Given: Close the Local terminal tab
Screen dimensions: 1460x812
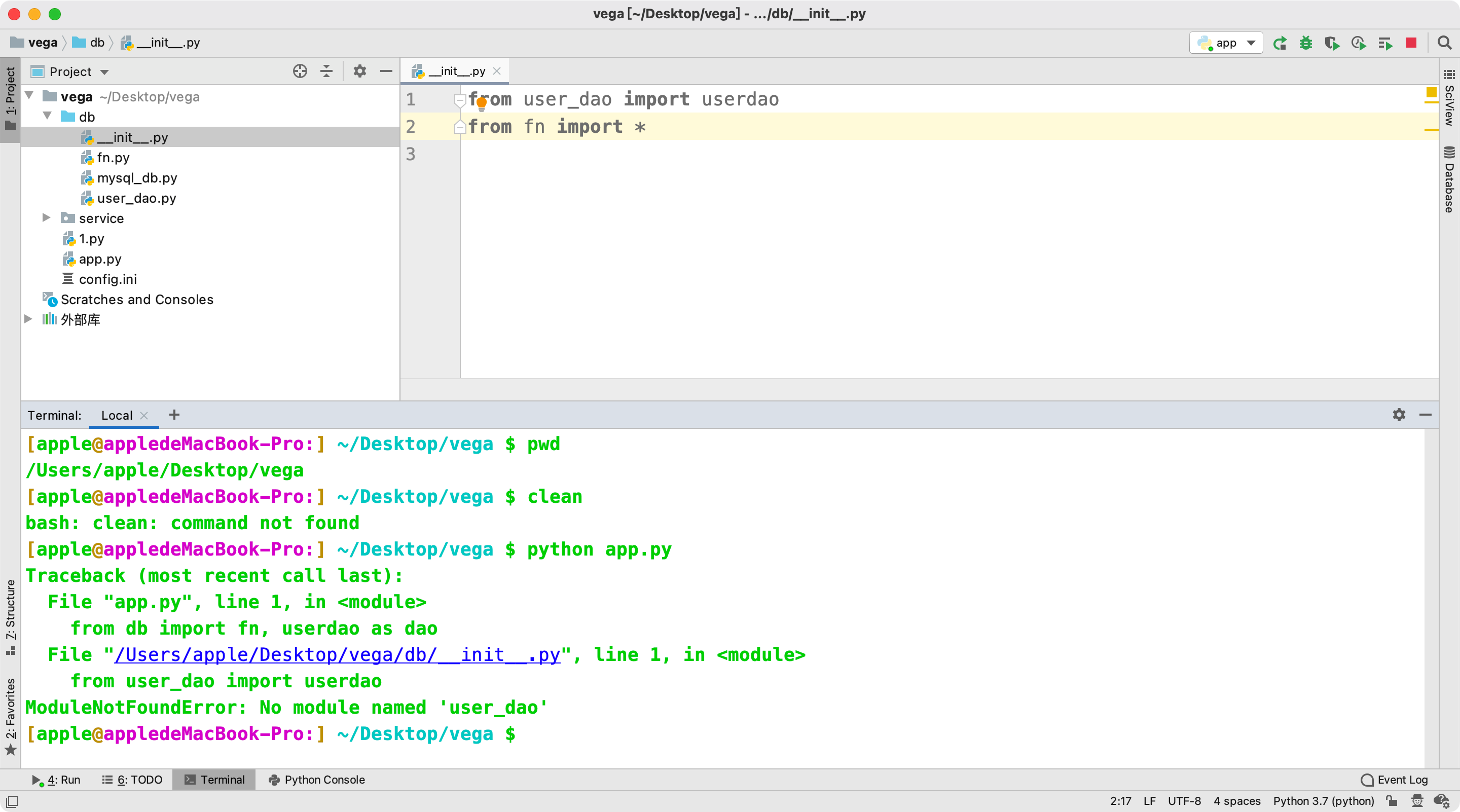Looking at the screenshot, I should 144,415.
